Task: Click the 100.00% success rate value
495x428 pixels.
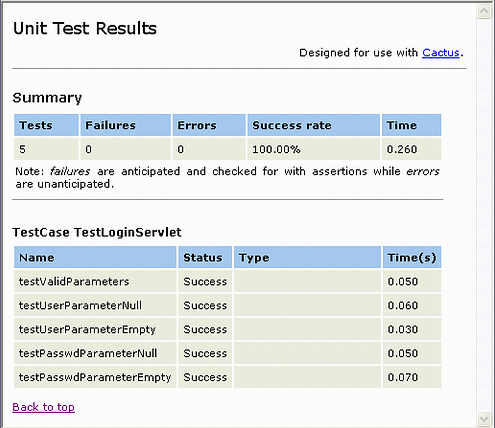Action: [276, 149]
